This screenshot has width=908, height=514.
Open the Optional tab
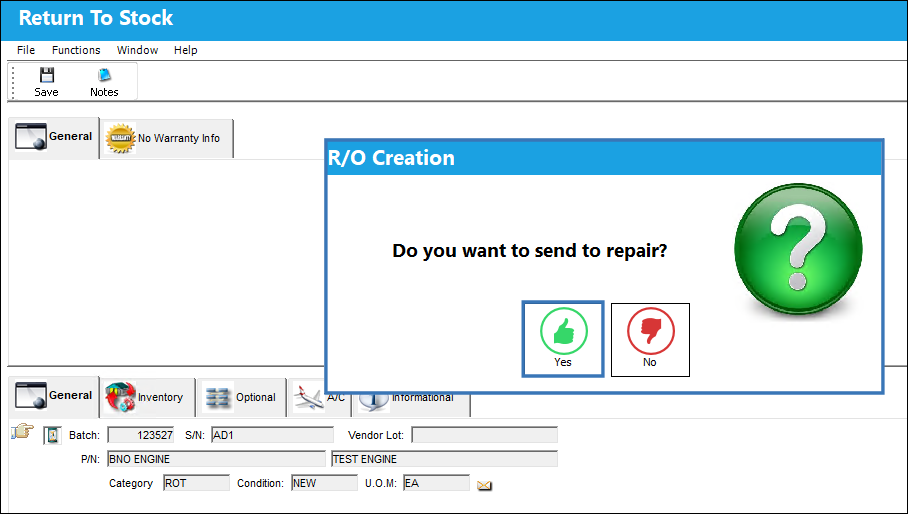click(x=241, y=397)
